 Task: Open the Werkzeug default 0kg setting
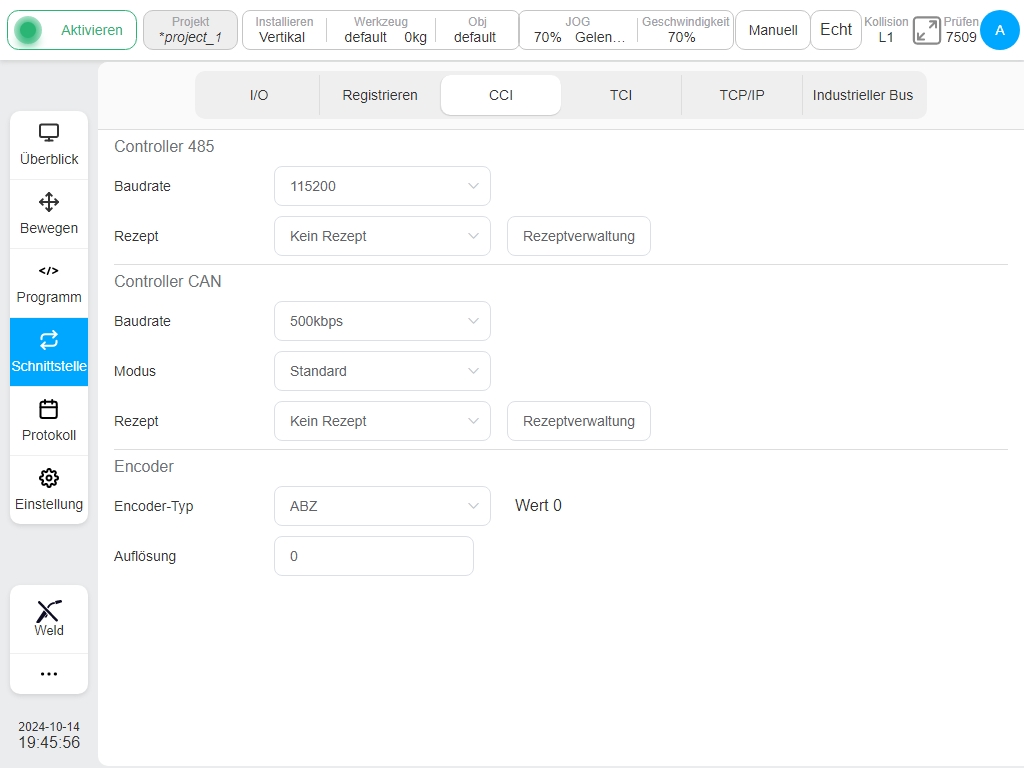click(x=383, y=30)
